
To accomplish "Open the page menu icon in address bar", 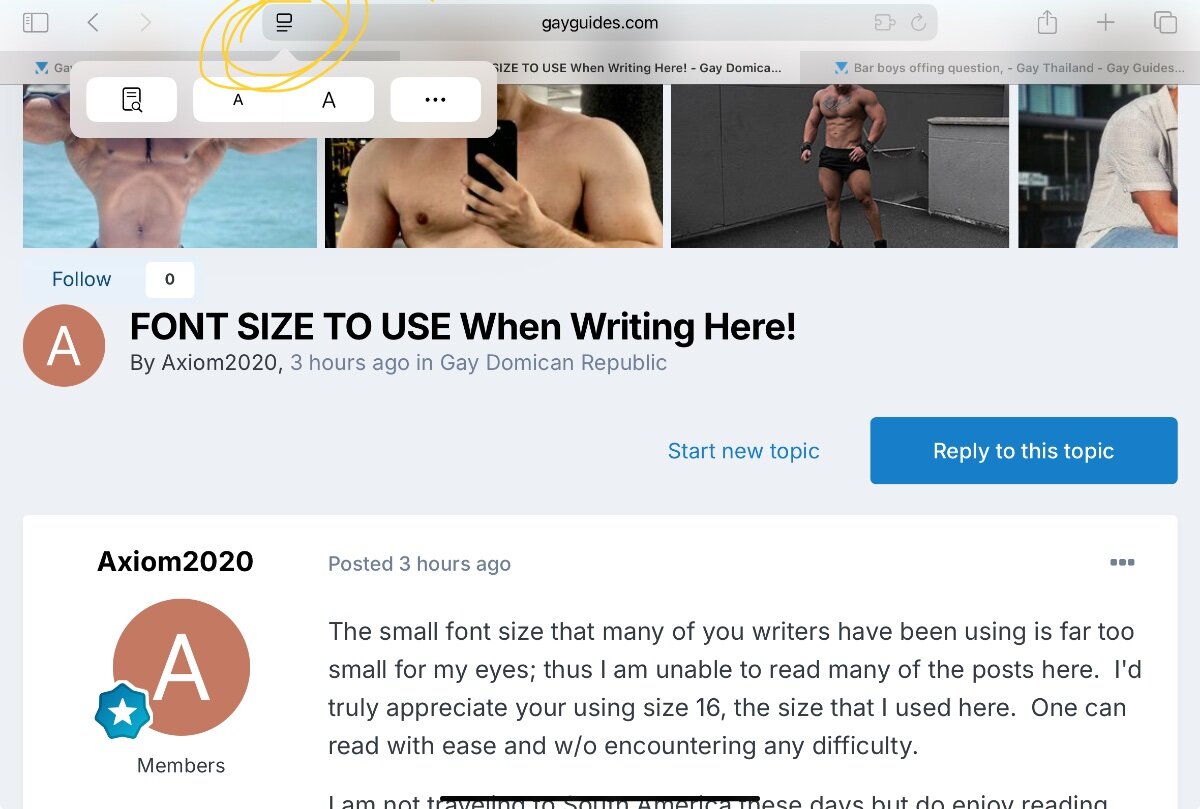I will pos(284,22).
